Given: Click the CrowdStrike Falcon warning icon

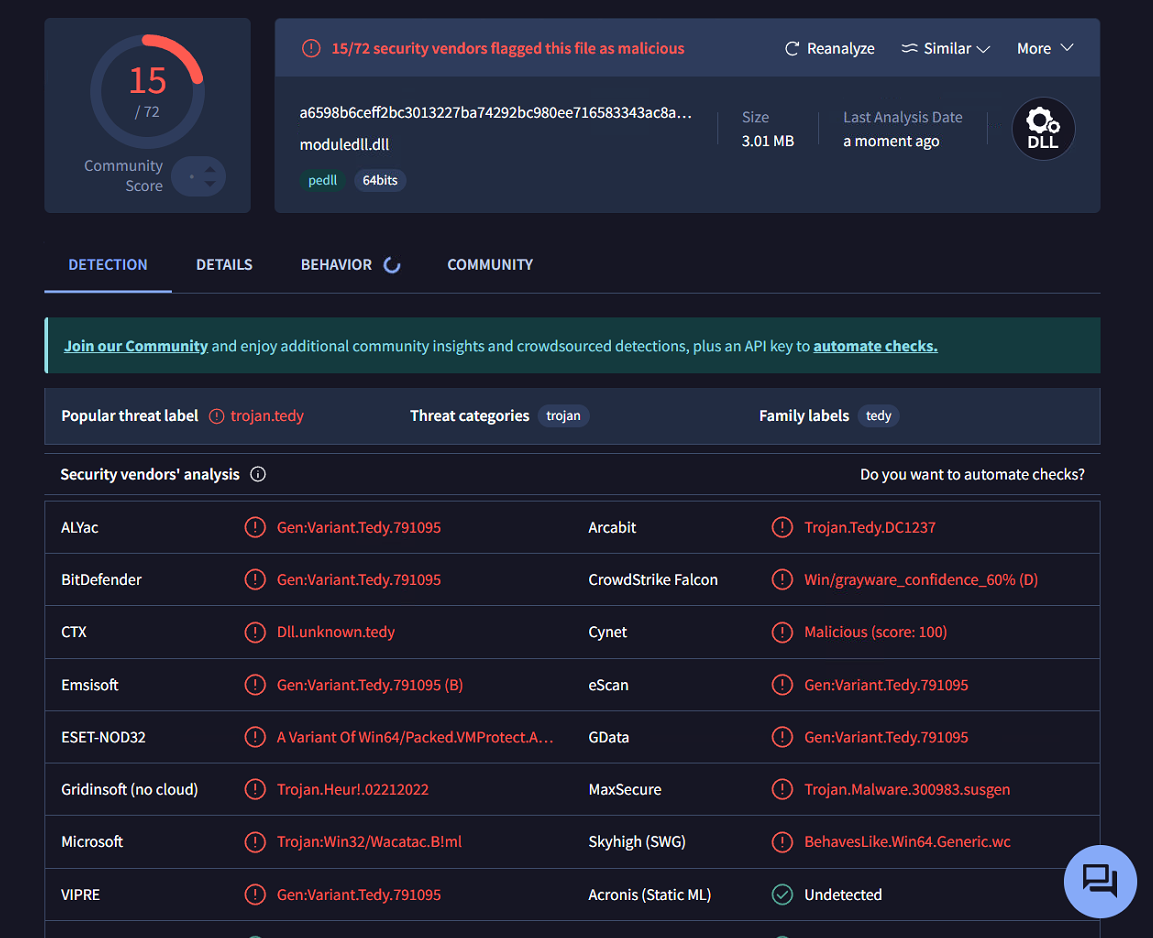Looking at the screenshot, I should click(x=782, y=580).
